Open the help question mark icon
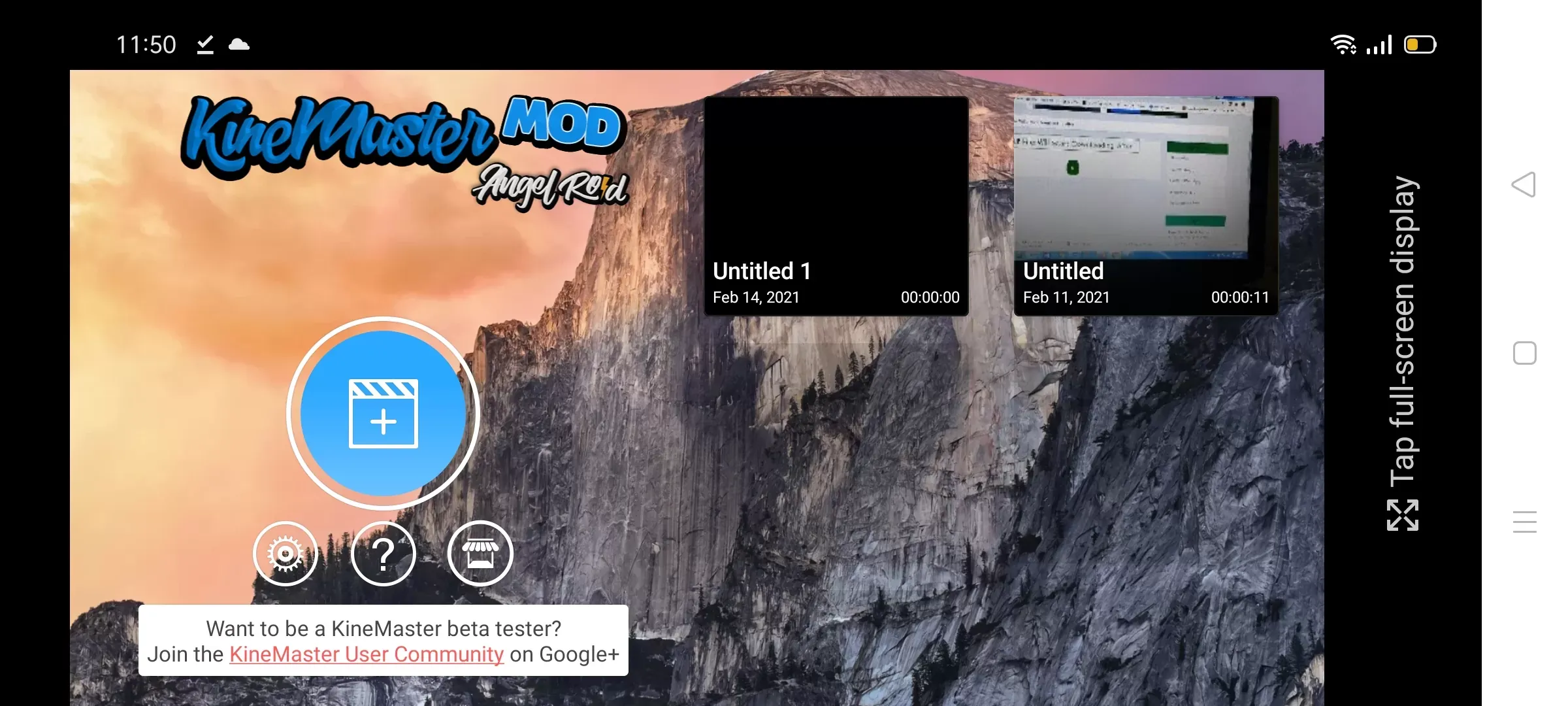 (384, 554)
